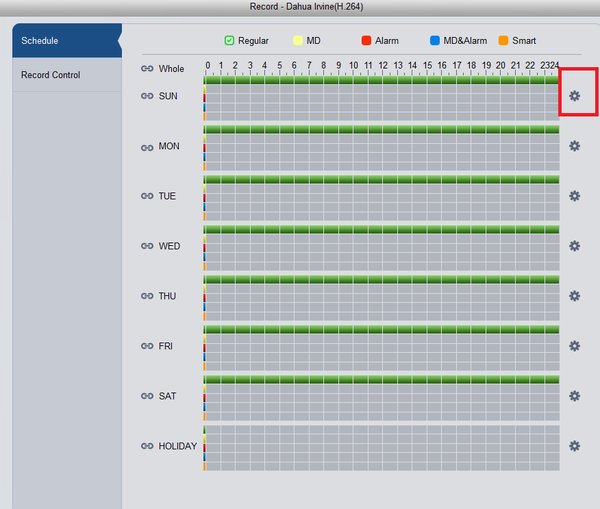The width and height of the screenshot is (600, 509).
Task: Toggle the link icon next to HOLIDAY
Action: 147,446
